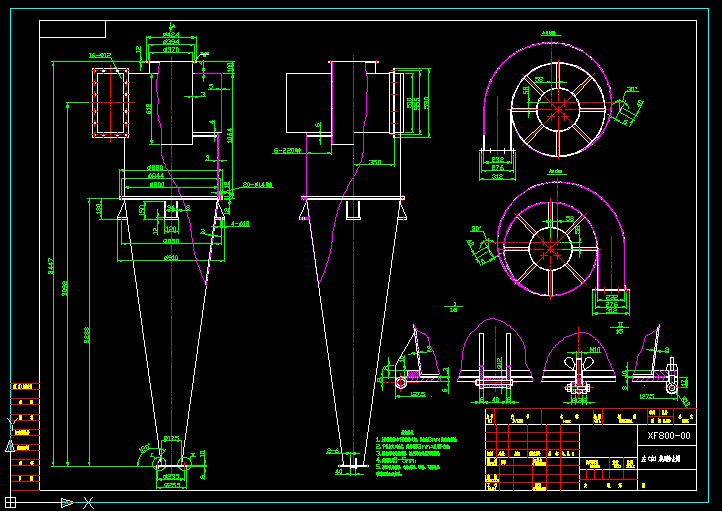Image resolution: width=722 pixels, height=511 pixels.
Task: Select the 30° angle label on upper volute
Action: click(x=633, y=89)
